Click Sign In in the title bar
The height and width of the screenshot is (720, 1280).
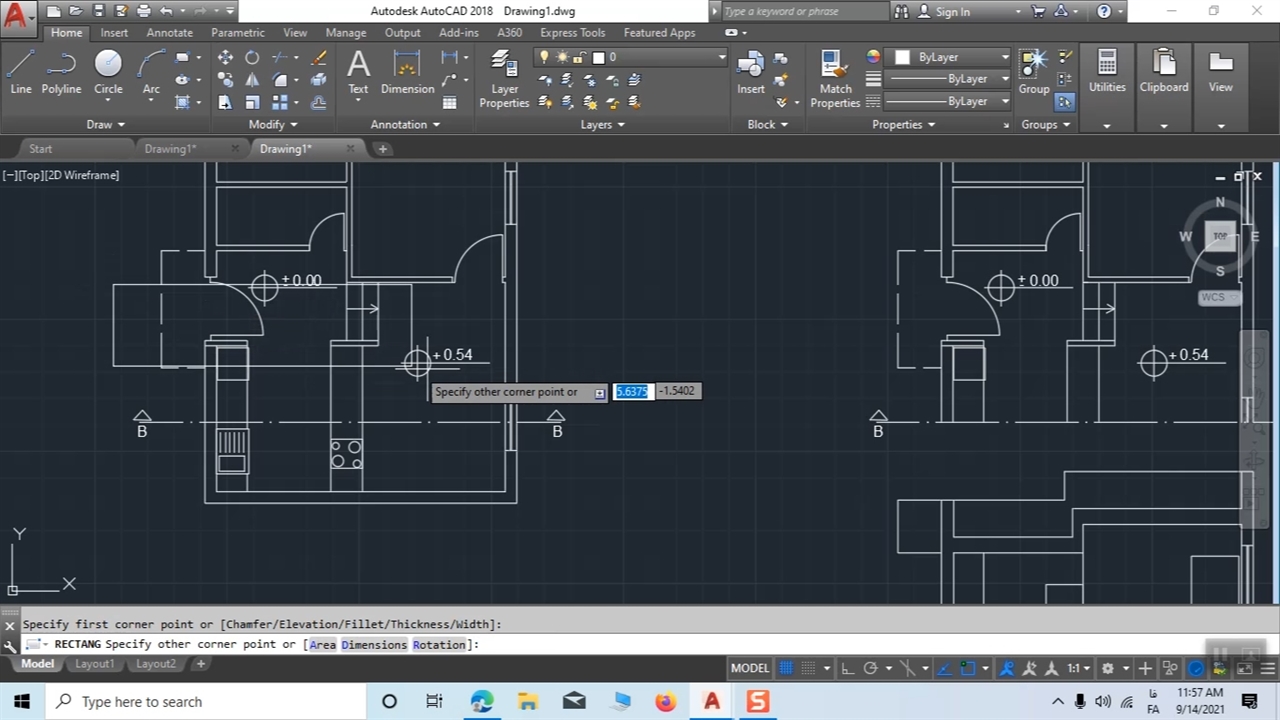[x=952, y=12]
